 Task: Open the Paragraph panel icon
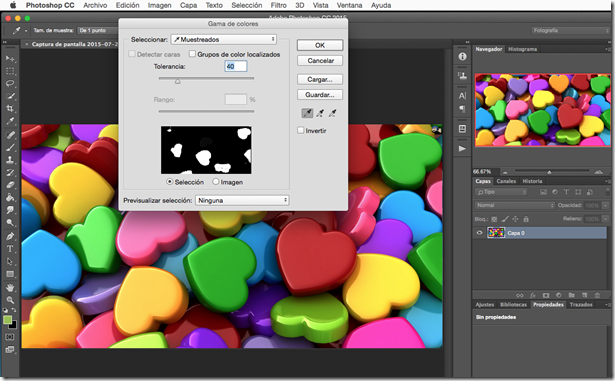click(462, 109)
